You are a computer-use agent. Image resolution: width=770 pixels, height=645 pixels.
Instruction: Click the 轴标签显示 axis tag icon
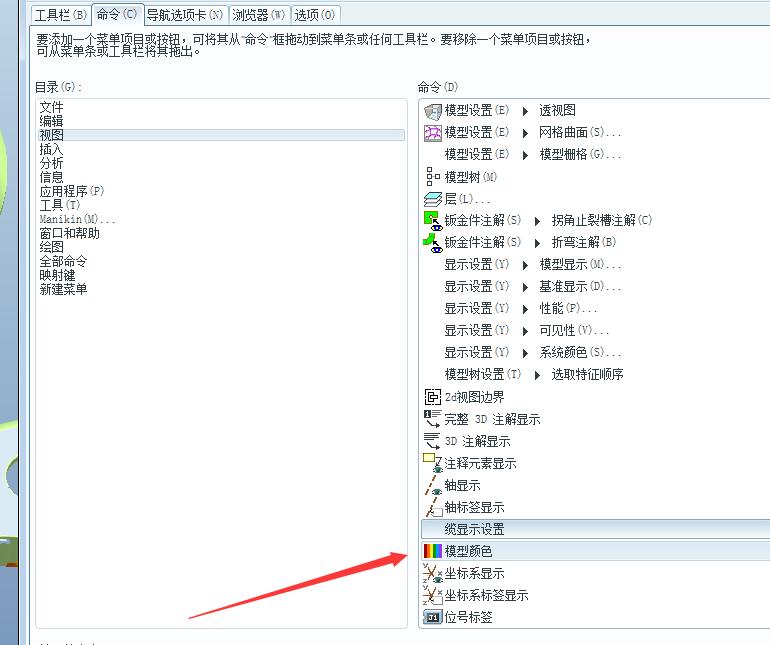coord(433,507)
